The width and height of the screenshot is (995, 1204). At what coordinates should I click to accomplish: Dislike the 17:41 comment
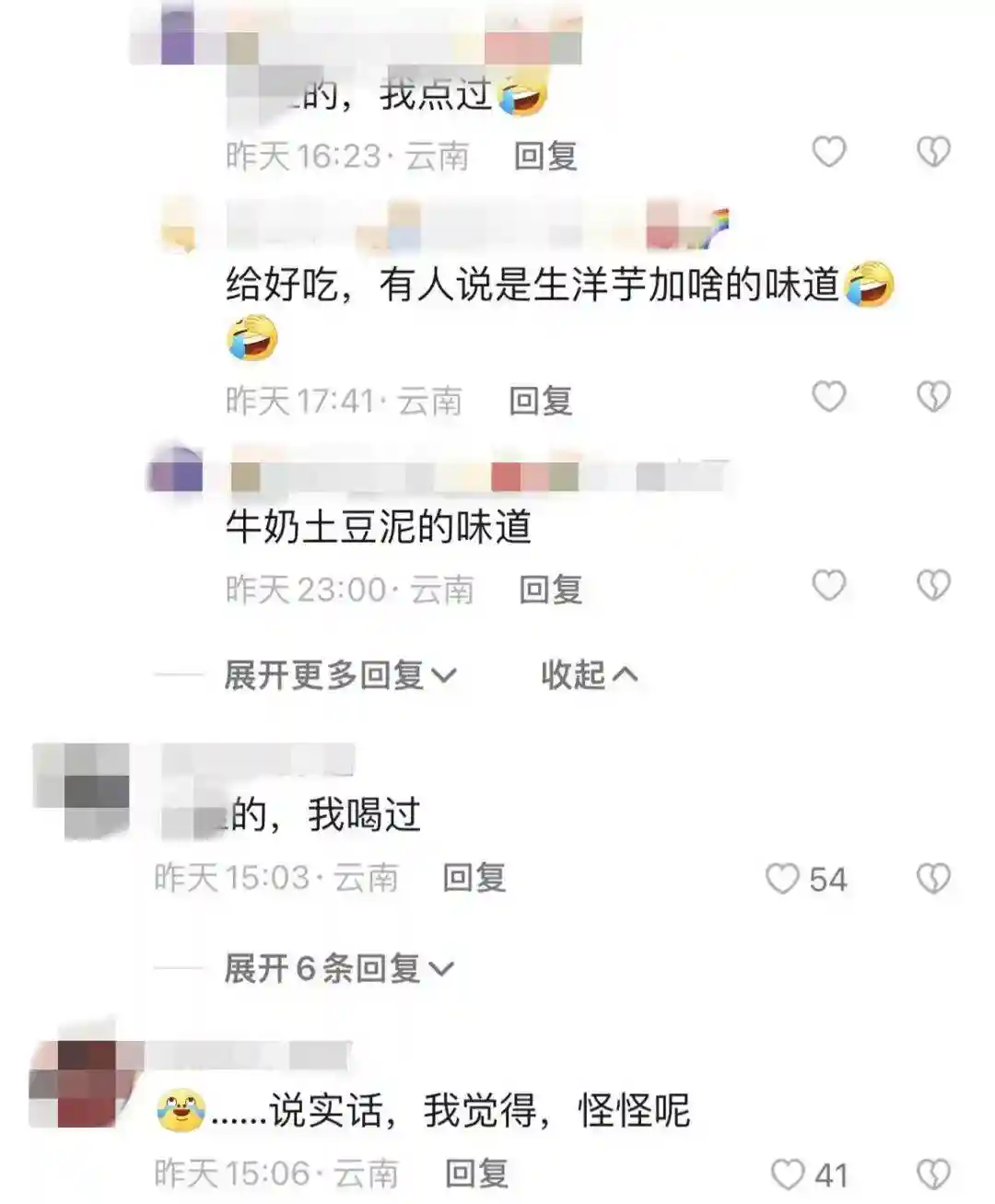(x=933, y=397)
